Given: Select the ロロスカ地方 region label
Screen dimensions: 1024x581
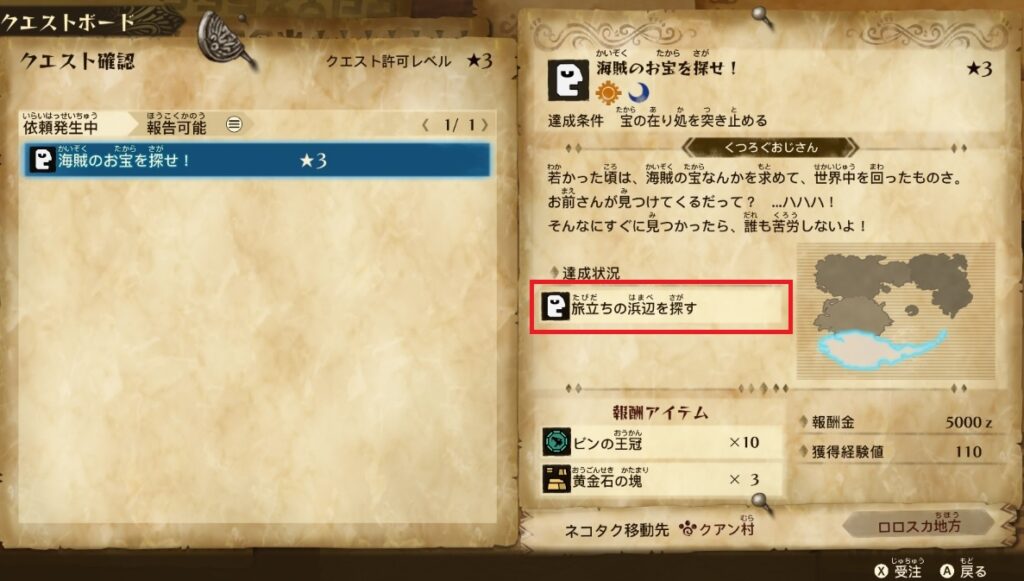Looking at the screenshot, I should [919, 526].
